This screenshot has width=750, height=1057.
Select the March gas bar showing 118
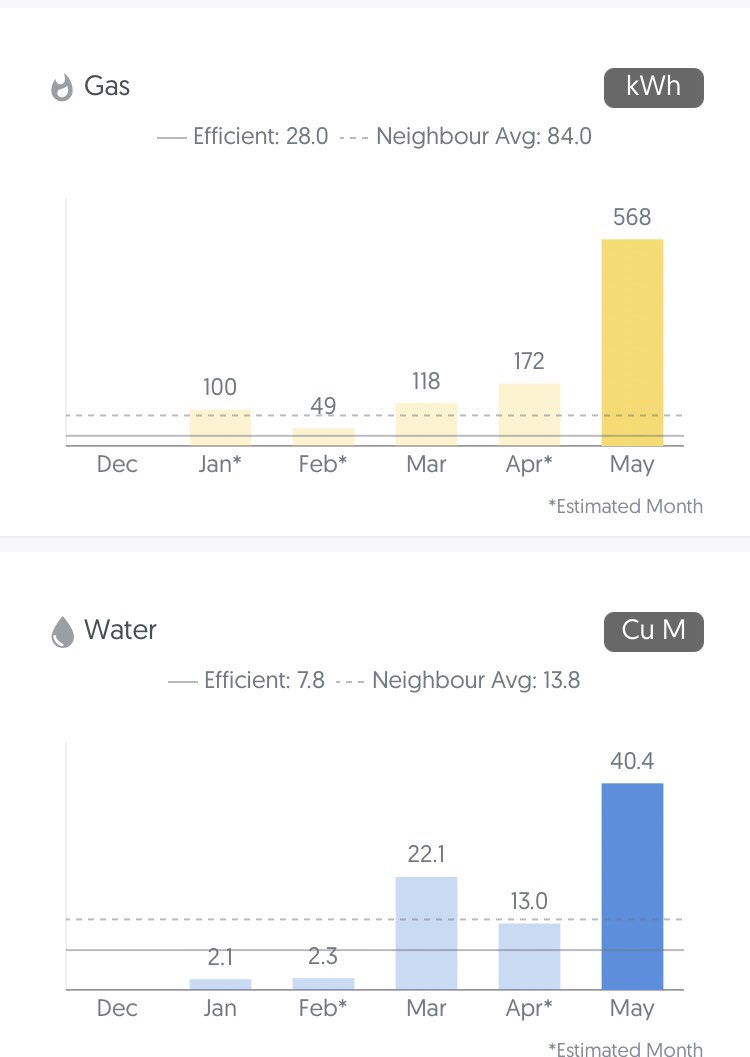426,424
